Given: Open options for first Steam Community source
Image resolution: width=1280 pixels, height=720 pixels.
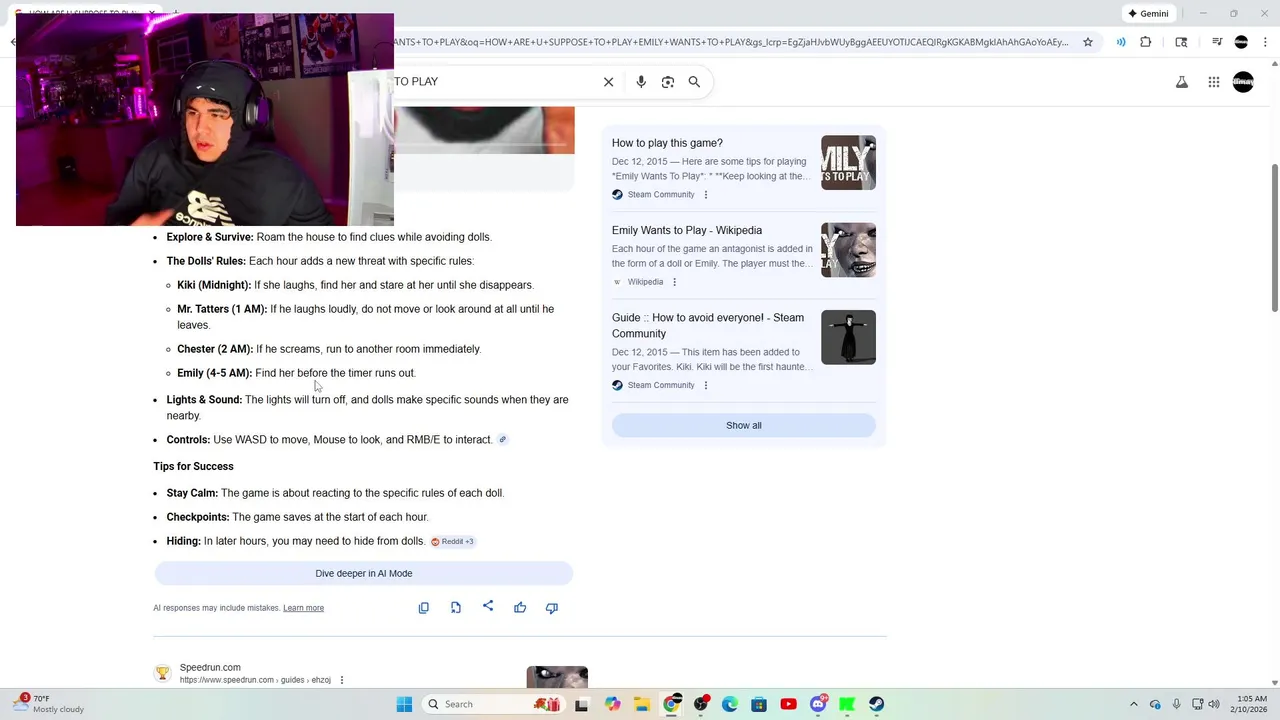Looking at the screenshot, I should point(706,195).
